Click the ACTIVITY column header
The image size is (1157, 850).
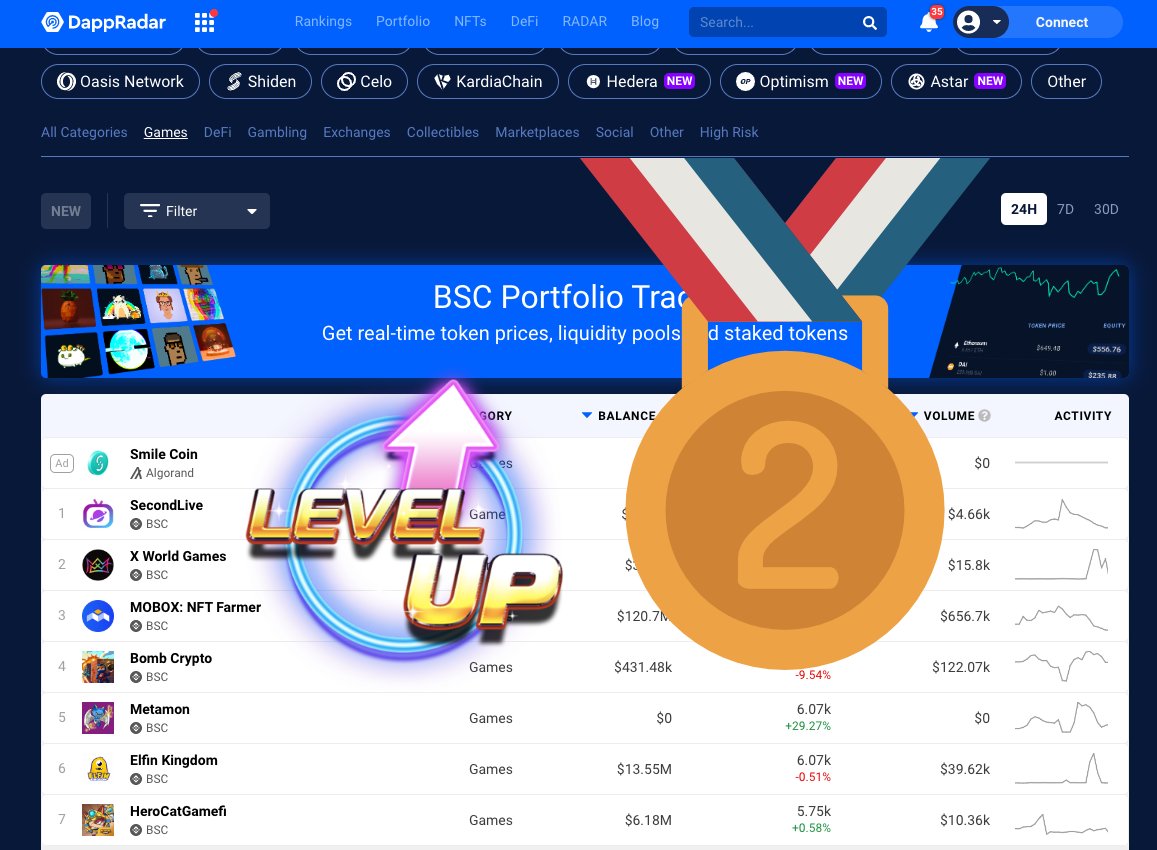1082,415
